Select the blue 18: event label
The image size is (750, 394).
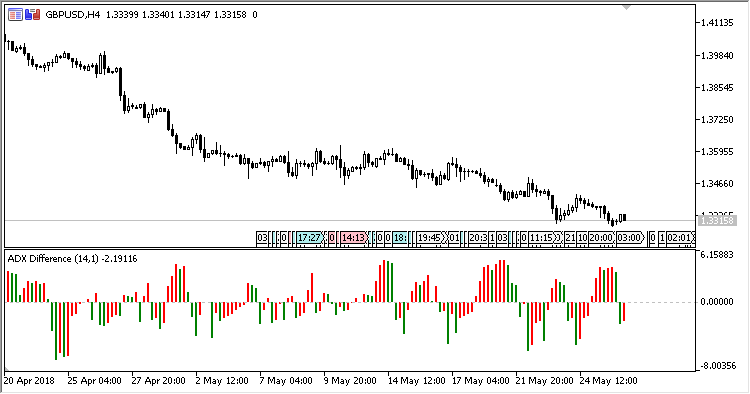(400, 238)
